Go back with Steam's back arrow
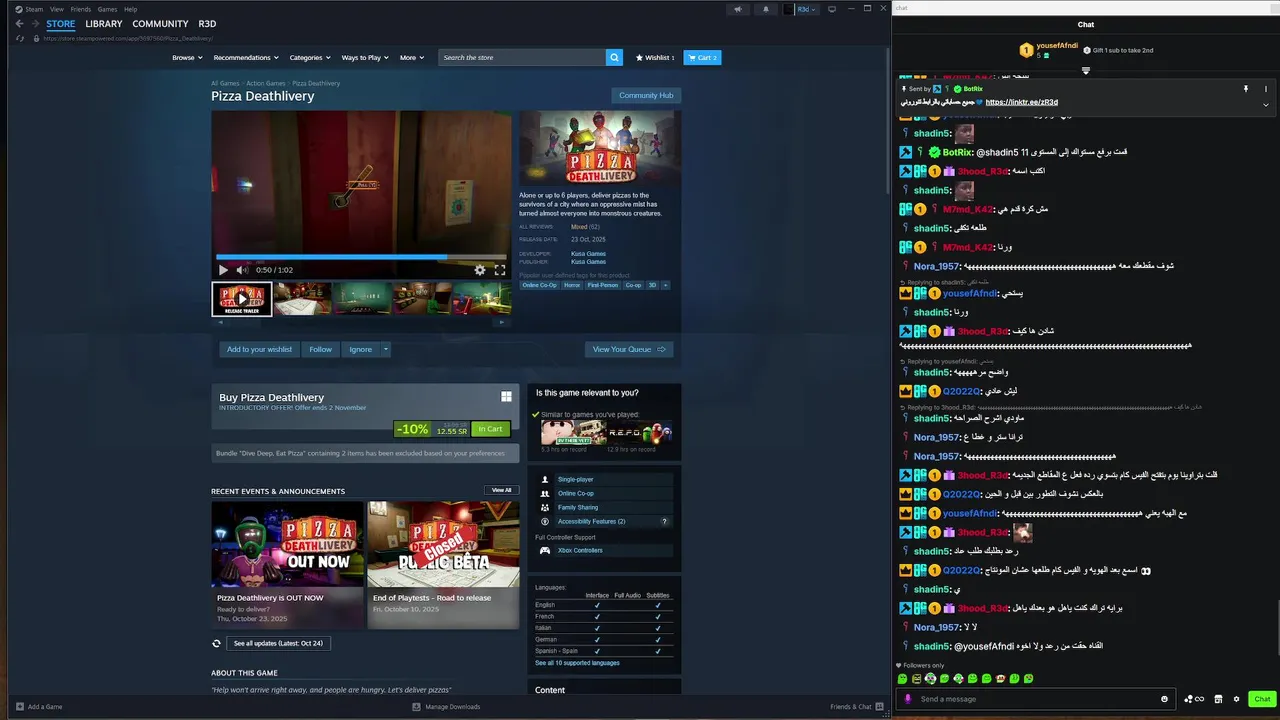1280x720 pixels. click(19, 24)
